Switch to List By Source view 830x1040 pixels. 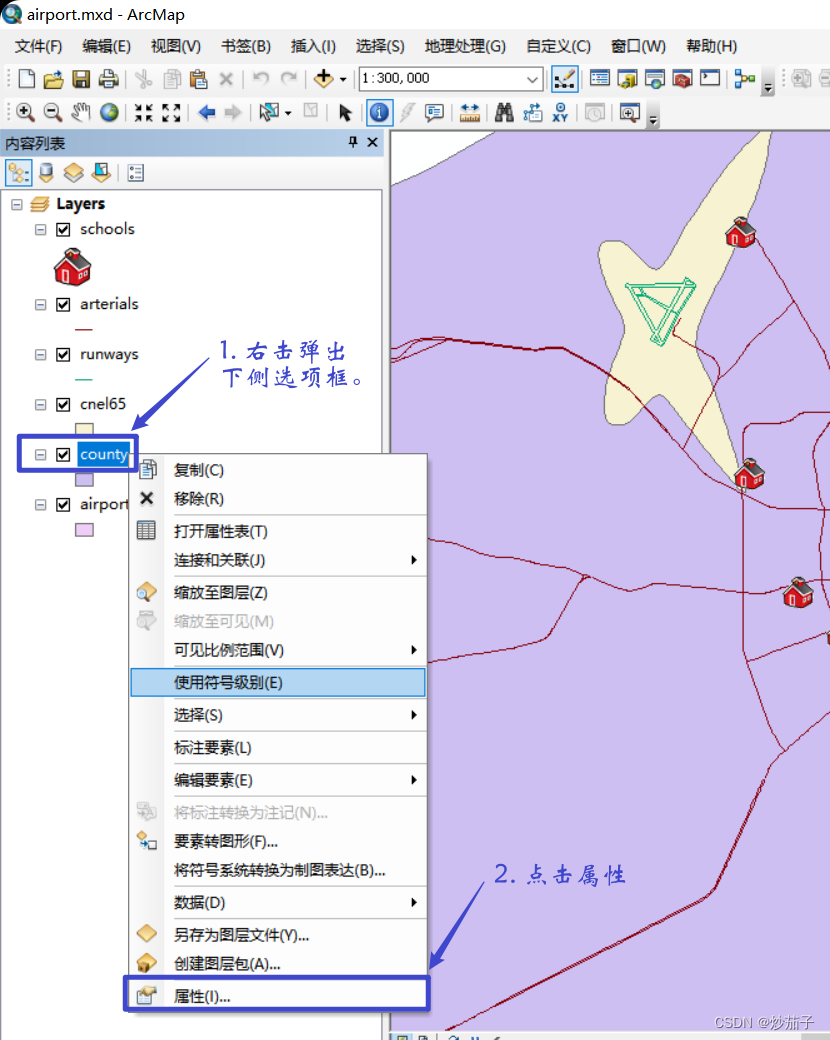[x=46, y=173]
